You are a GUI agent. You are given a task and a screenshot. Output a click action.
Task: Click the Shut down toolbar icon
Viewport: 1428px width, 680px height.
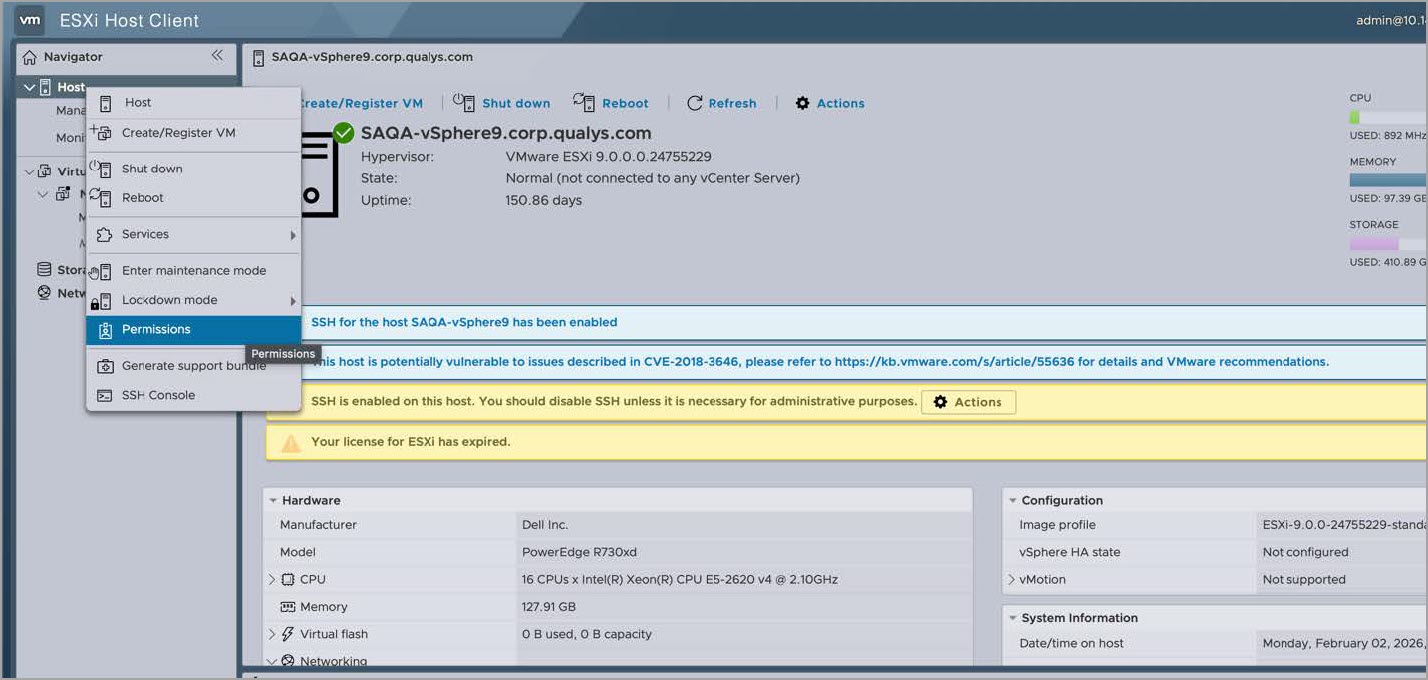(464, 102)
